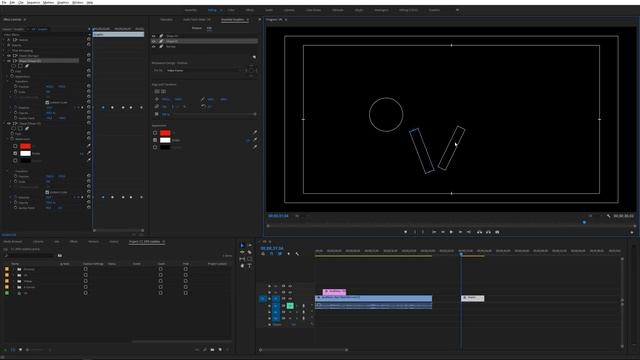Choose the Slip tool

(x=242, y=259)
